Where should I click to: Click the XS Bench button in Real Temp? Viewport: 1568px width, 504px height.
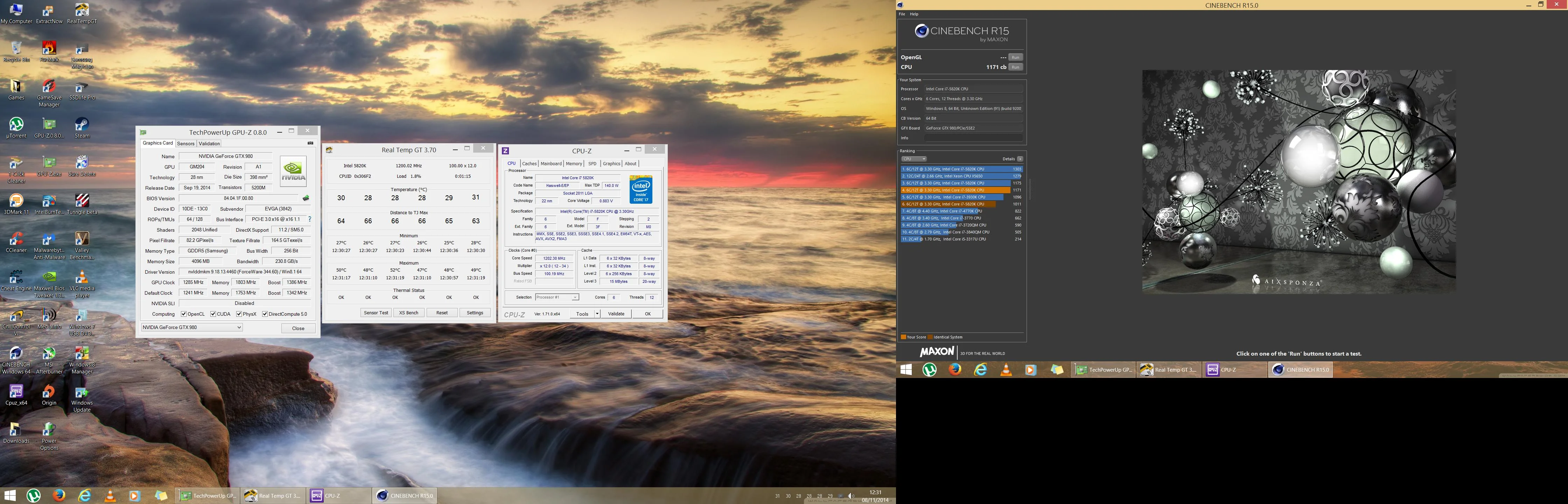click(x=408, y=313)
